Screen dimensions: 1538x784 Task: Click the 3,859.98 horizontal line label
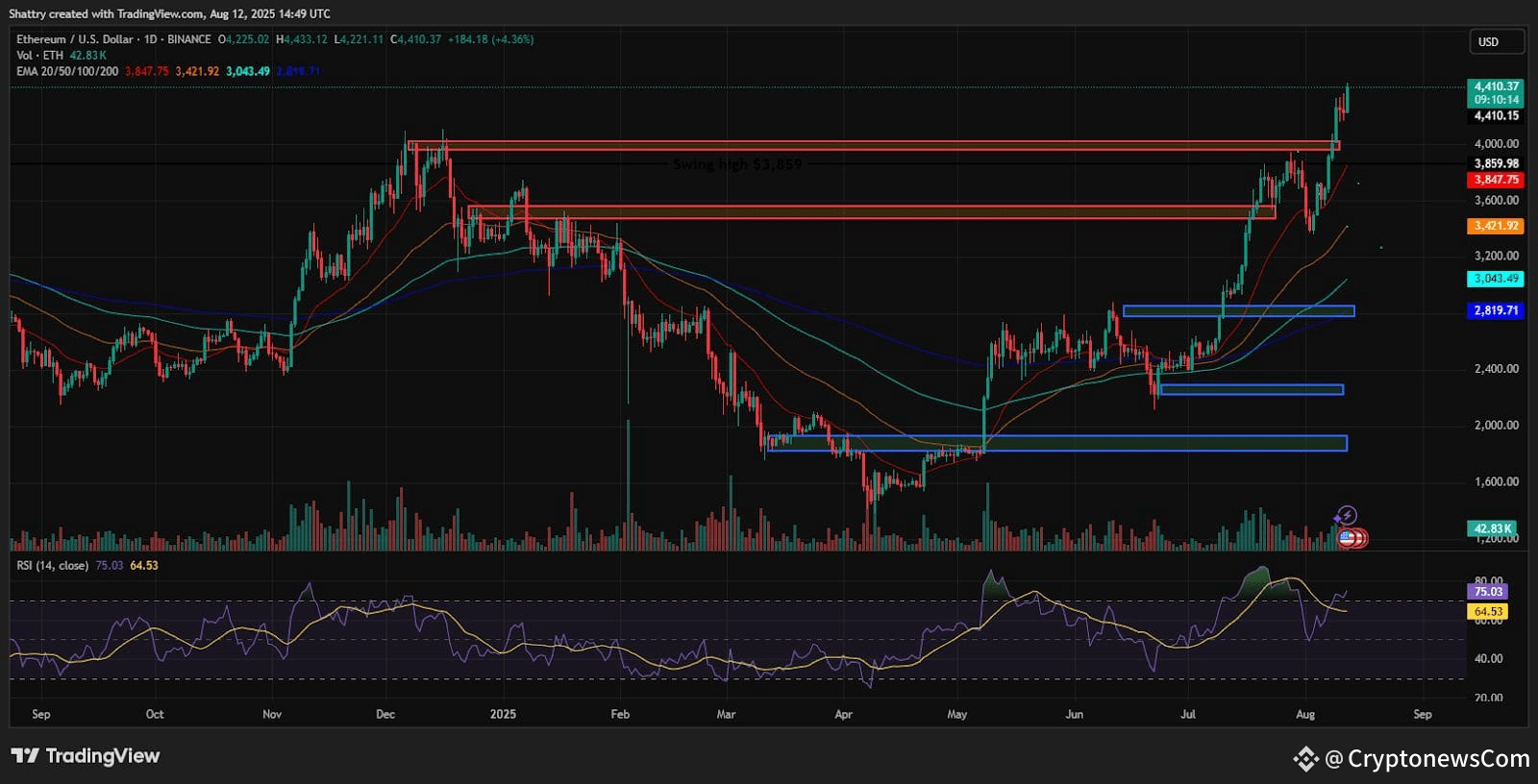(1496, 163)
